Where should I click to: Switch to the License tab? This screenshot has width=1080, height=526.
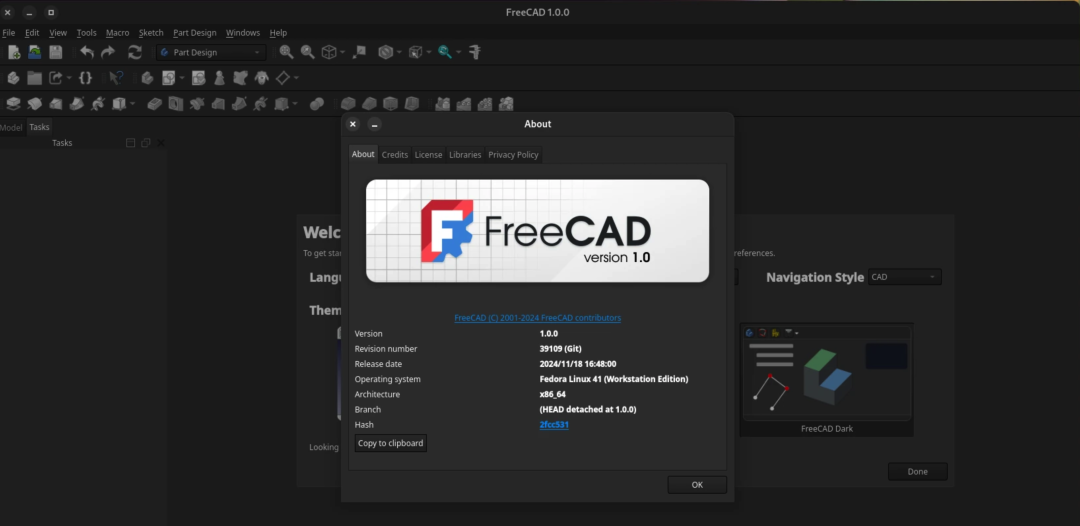(x=428, y=155)
